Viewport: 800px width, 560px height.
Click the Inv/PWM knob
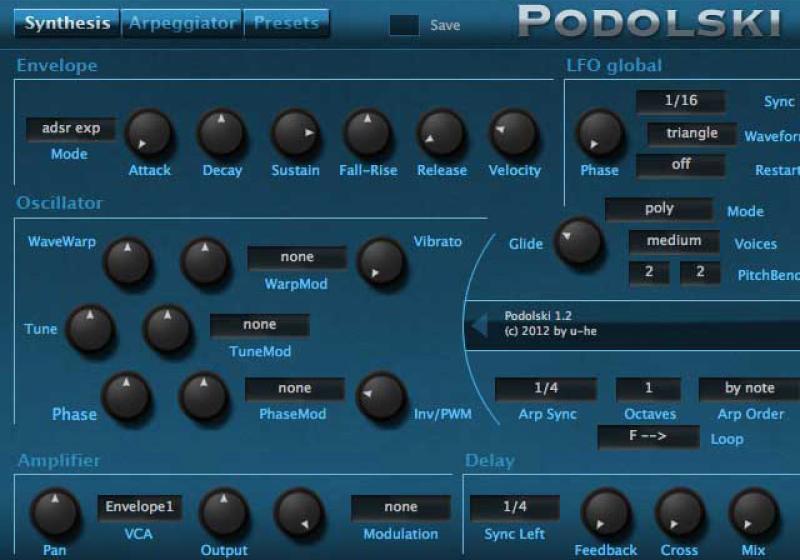tap(381, 396)
